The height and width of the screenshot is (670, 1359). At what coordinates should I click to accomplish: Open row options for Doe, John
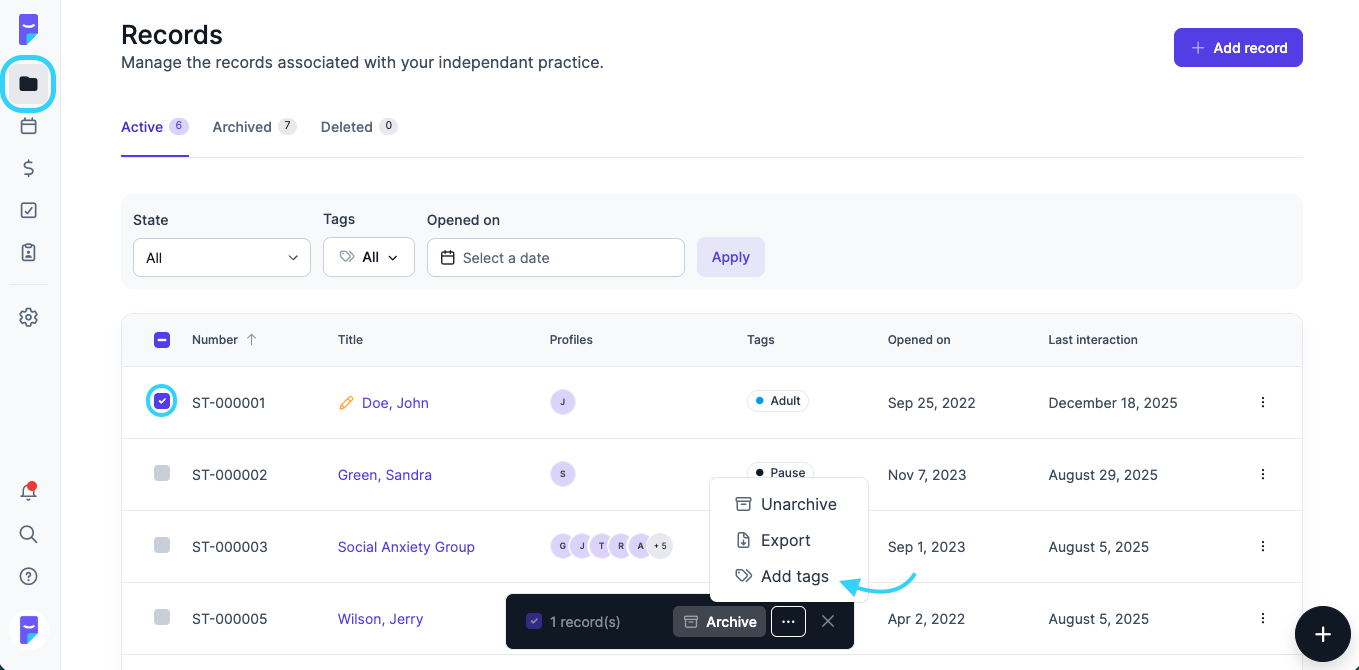tap(1262, 402)
